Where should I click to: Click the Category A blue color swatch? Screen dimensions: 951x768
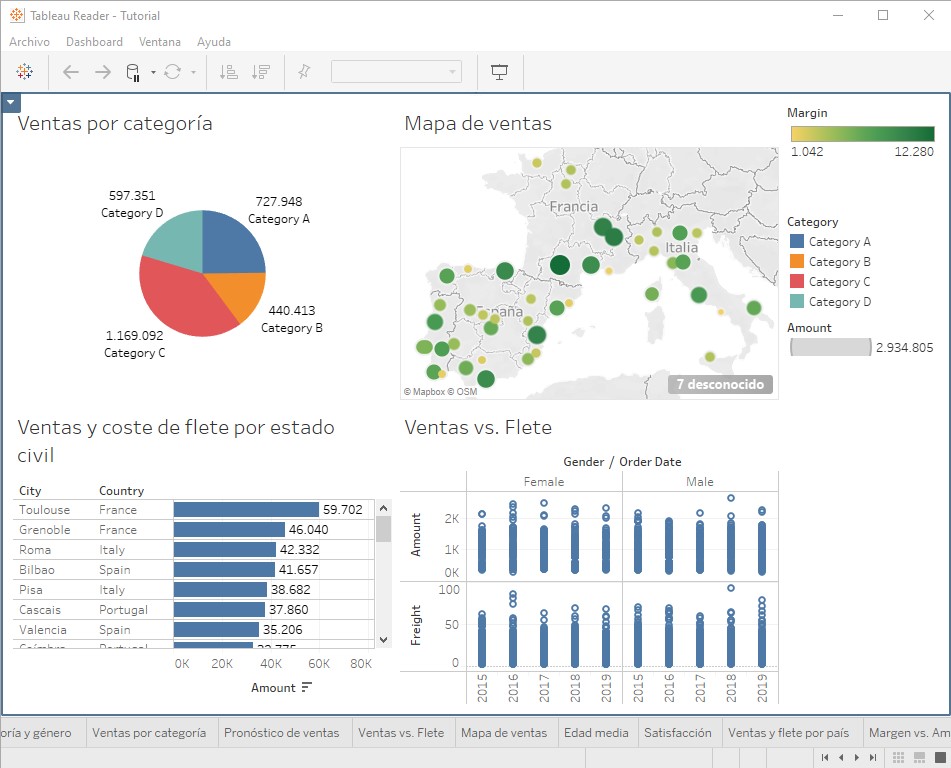(795, 241)
